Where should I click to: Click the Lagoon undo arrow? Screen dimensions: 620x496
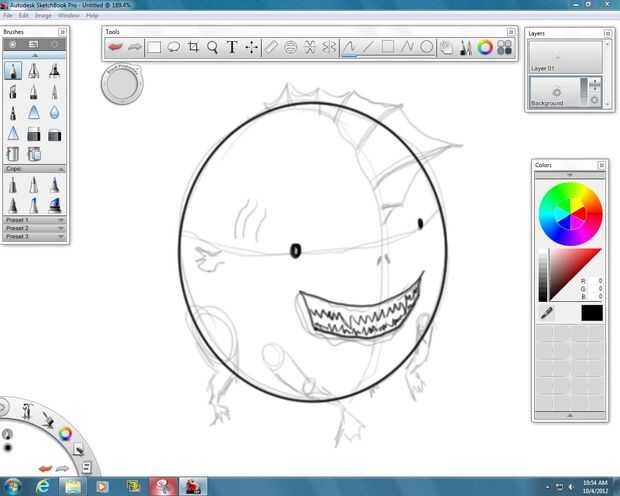point(45,469)
